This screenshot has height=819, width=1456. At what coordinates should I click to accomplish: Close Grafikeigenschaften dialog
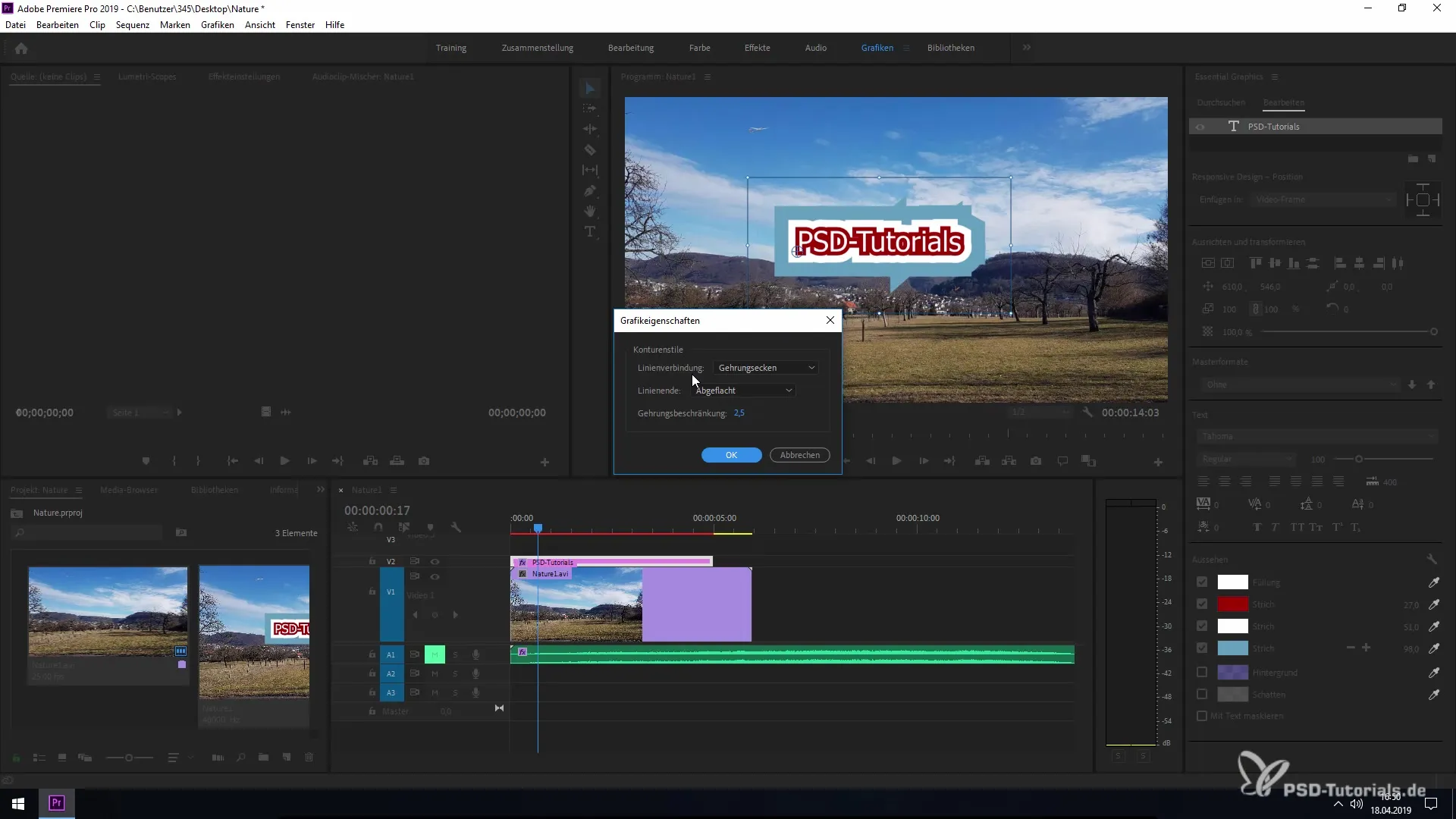point(830,320)
